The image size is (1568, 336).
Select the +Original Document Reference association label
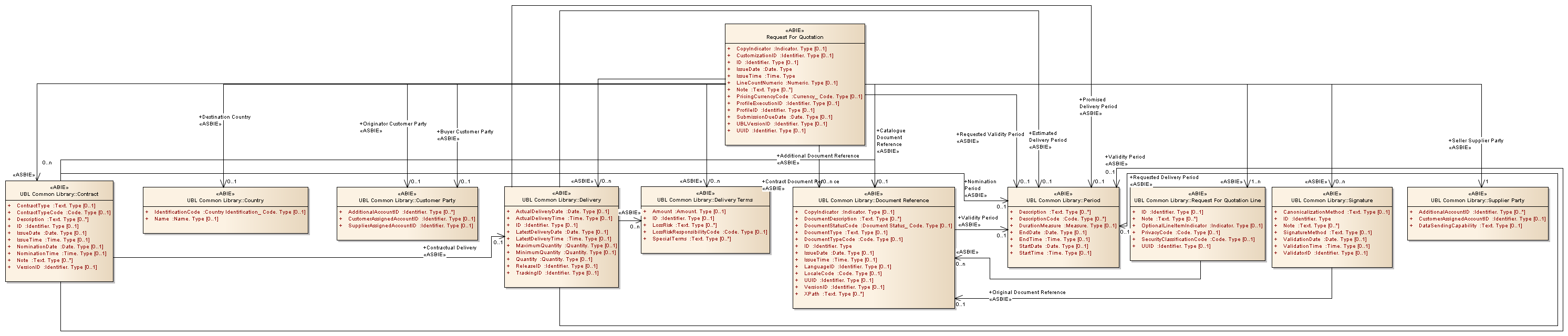[1027, 292]
